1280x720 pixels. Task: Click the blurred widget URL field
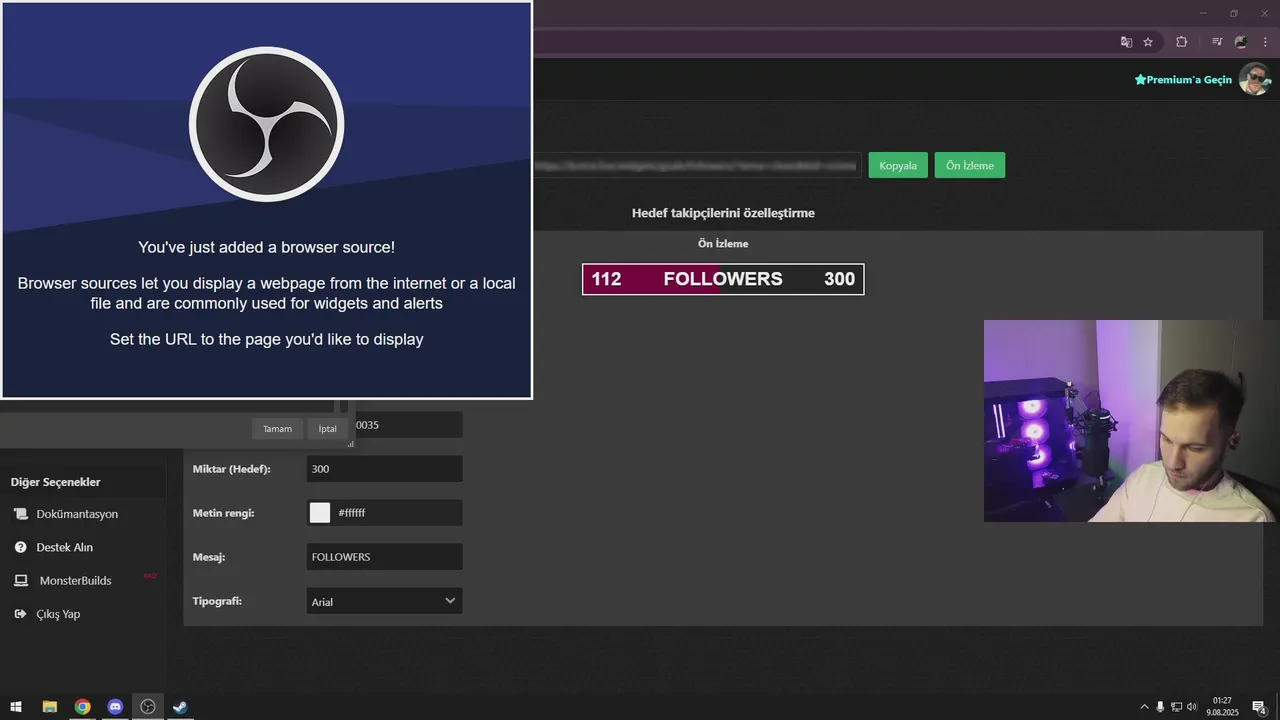(x=697, y=165)
